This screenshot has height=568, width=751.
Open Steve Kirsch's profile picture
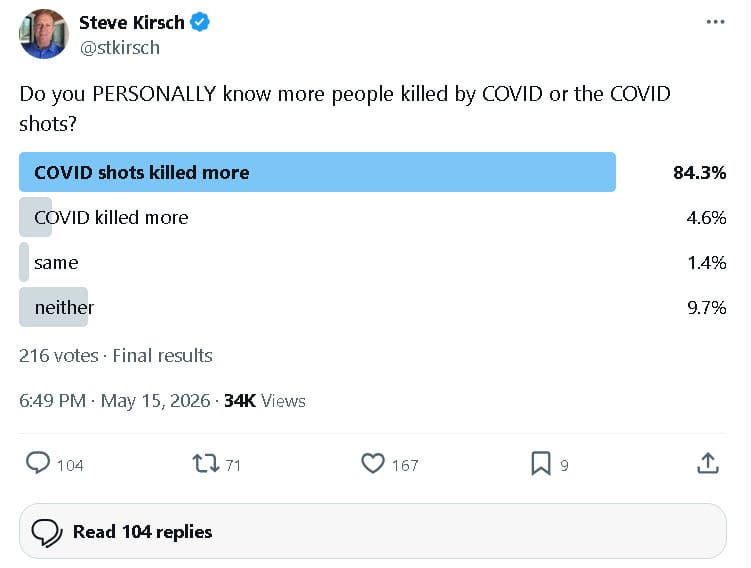44,34
